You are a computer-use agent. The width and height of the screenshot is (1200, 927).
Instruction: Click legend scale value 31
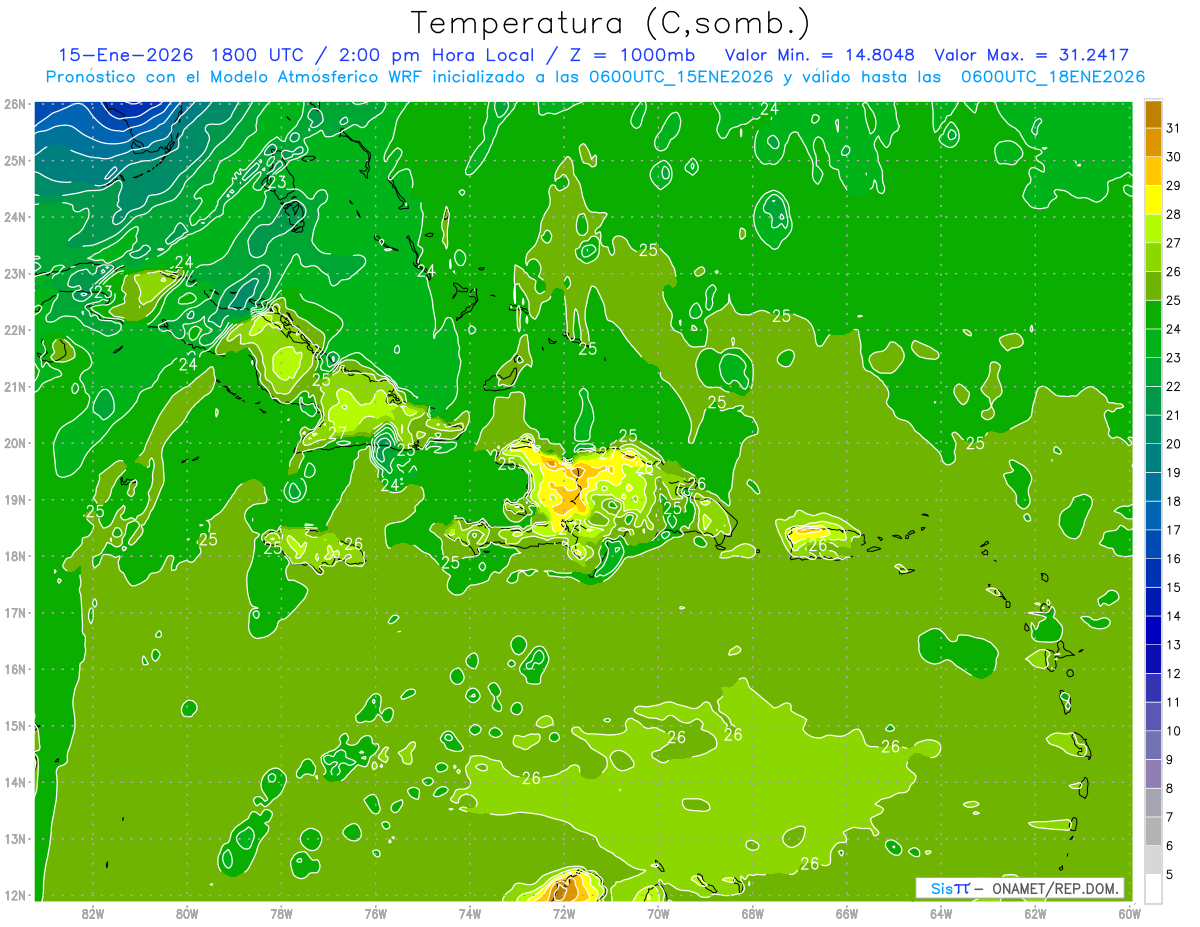(x=1174, y=128)
